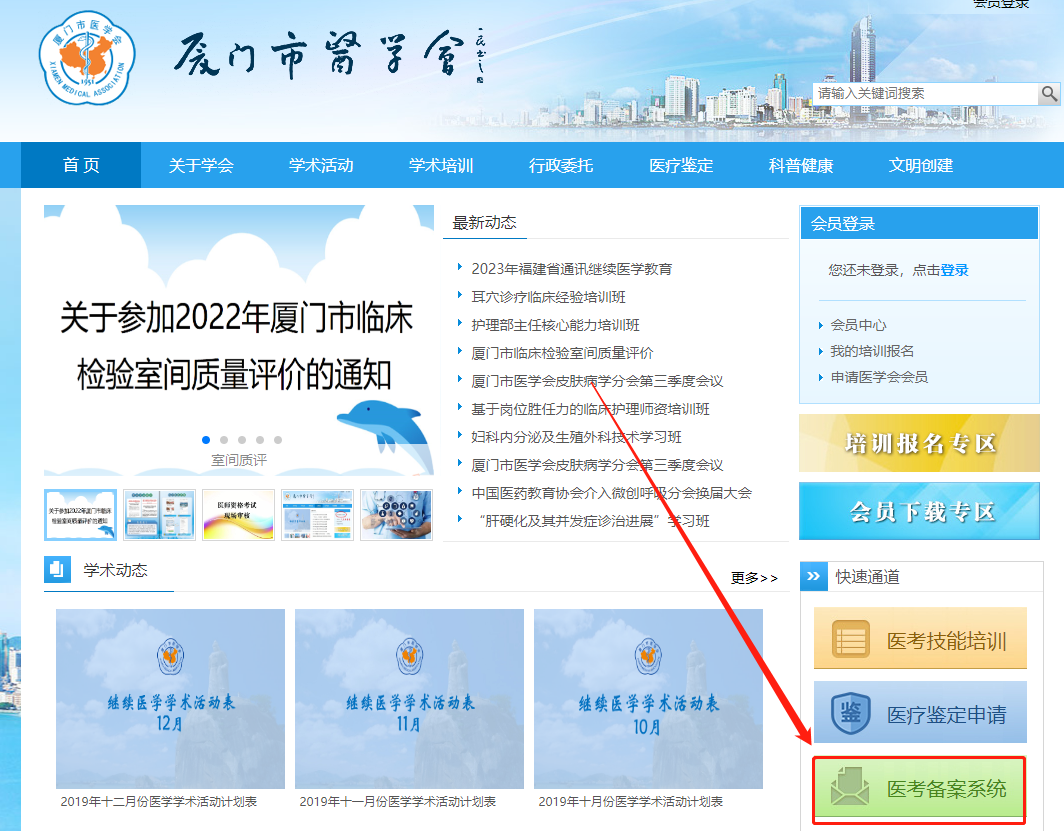Click caption 2019年十二月份医学学术活动计划表
The height and width of the screenshot is (831, 1064).
(x=159, y=802)
